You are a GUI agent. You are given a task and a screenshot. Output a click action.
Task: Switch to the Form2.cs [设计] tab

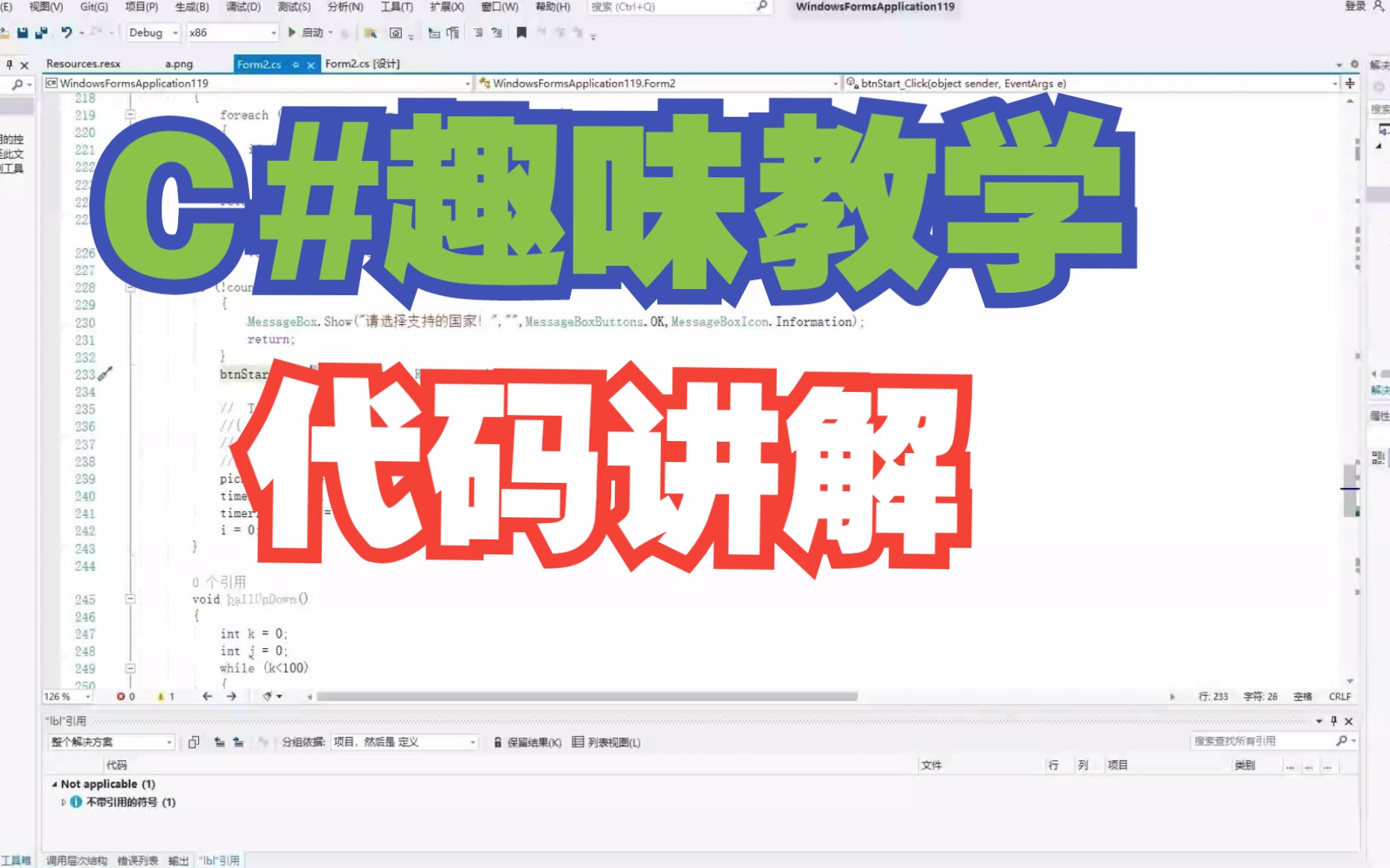click(363, 64)
